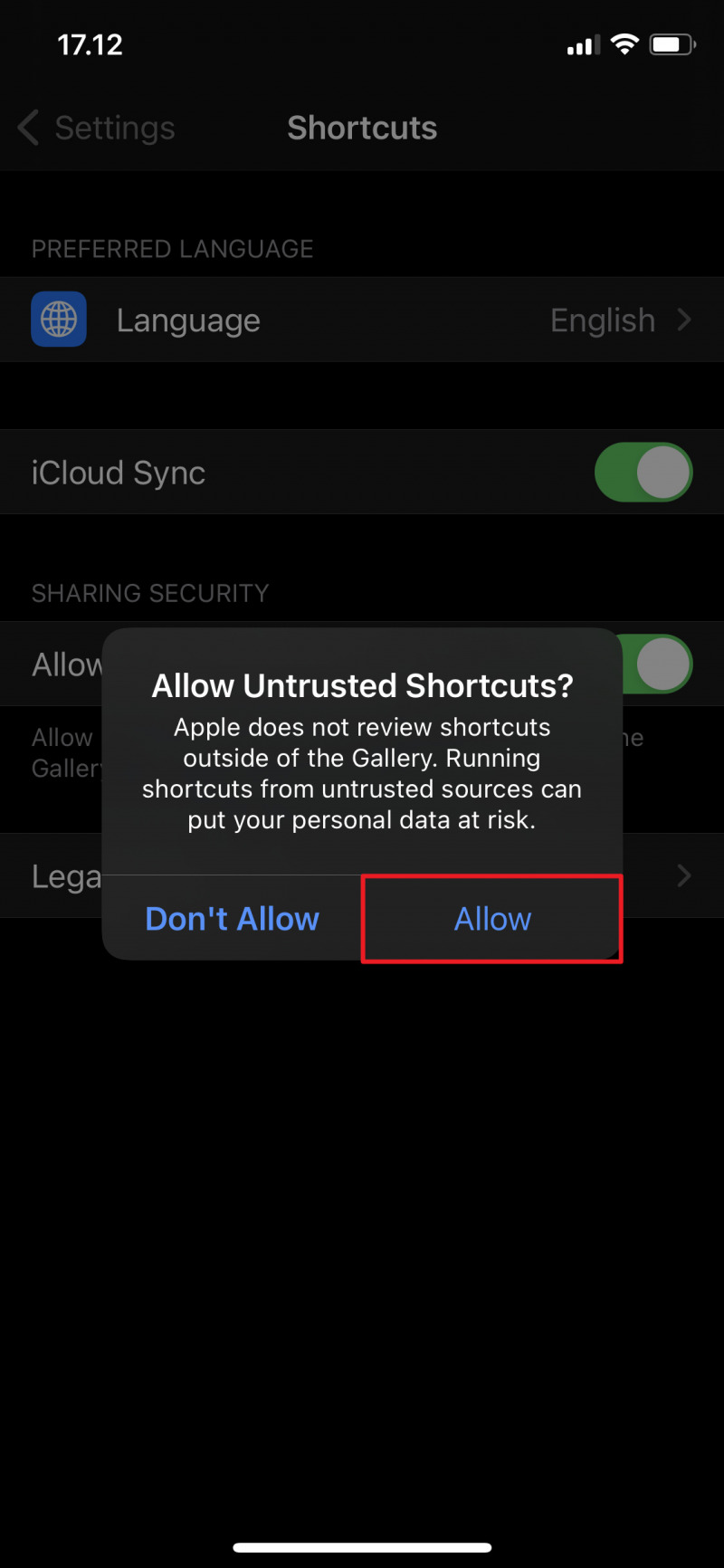Tap the Allow Untrusted Shortcuts dialog title

[362, 685]
